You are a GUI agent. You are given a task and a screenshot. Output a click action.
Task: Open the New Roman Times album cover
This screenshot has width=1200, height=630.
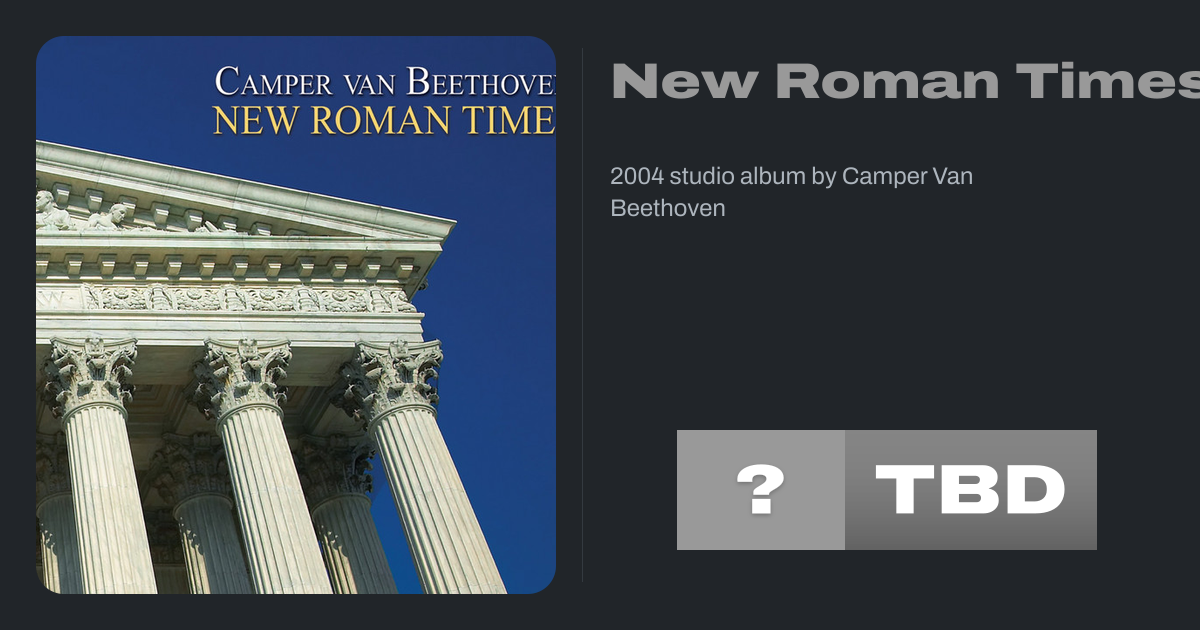coord(296,315)
